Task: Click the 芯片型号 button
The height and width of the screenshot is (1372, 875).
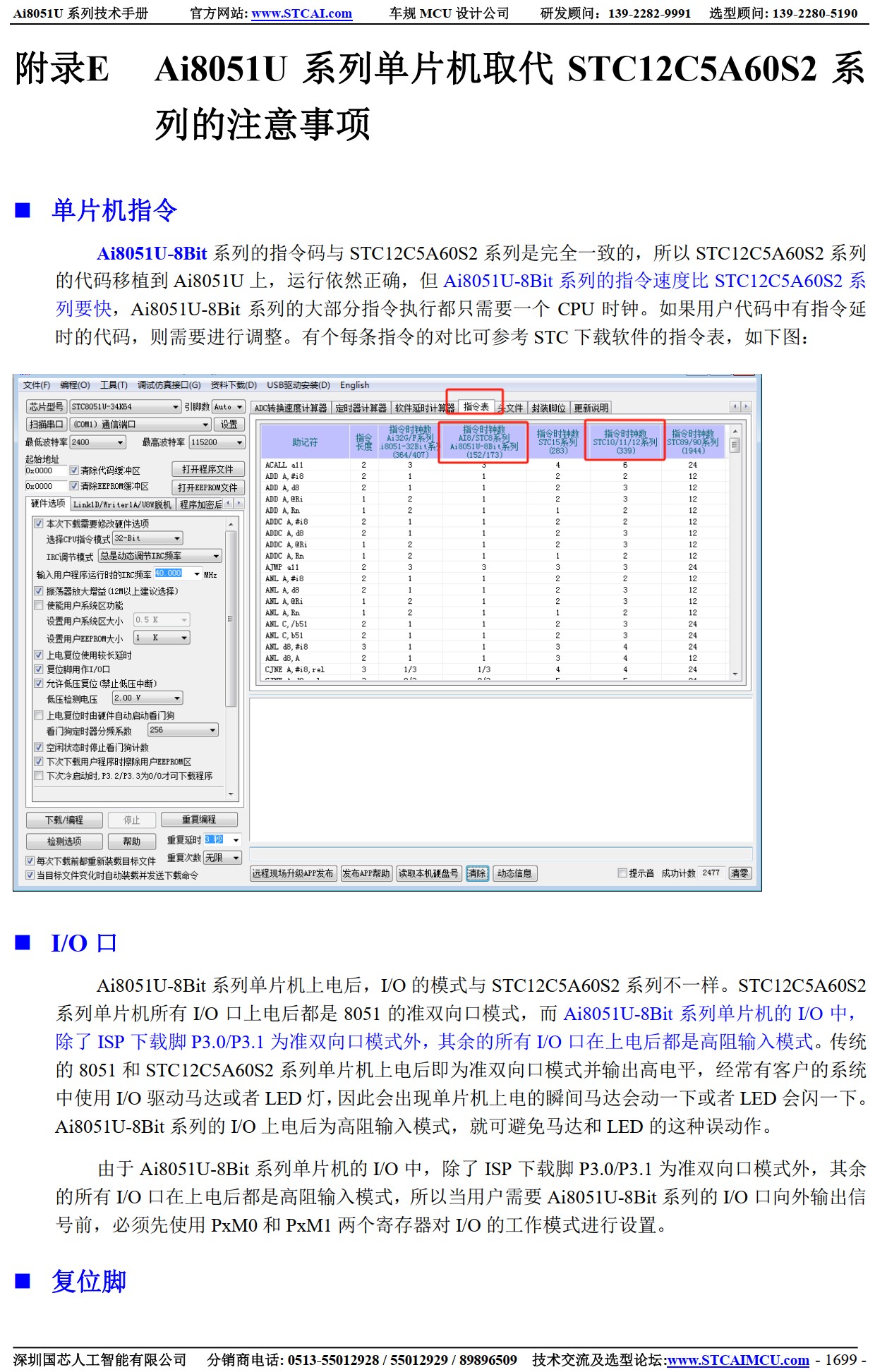Action: [47, 407]
